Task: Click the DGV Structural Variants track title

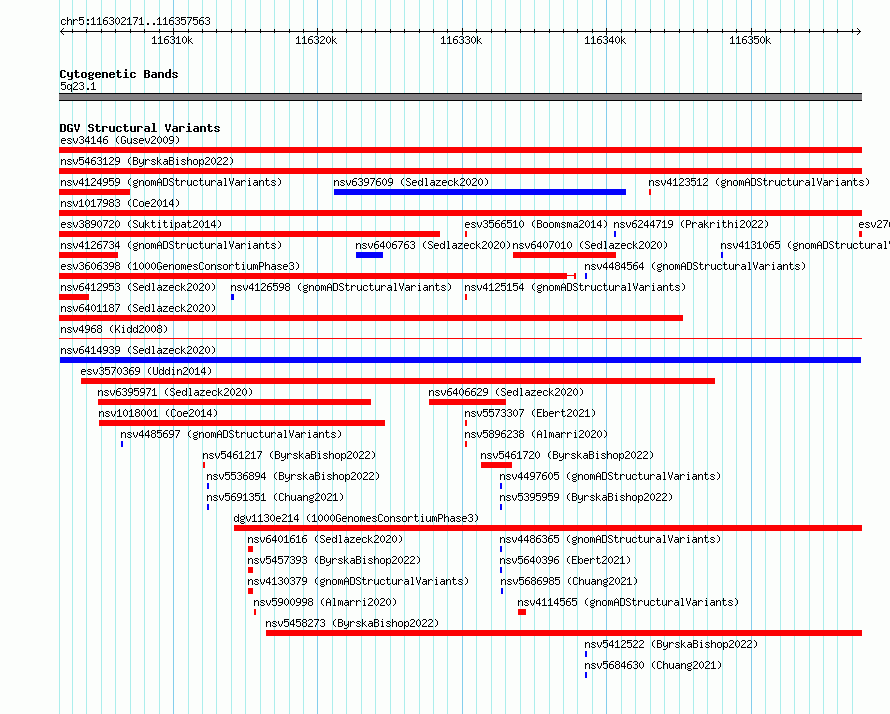Action: tap(140, 128)
